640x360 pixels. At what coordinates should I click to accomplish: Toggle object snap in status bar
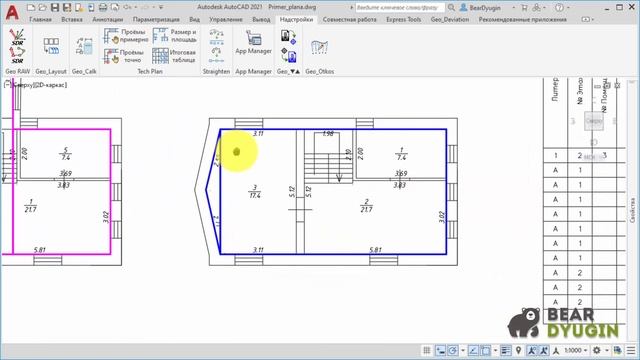coord(485,351)
